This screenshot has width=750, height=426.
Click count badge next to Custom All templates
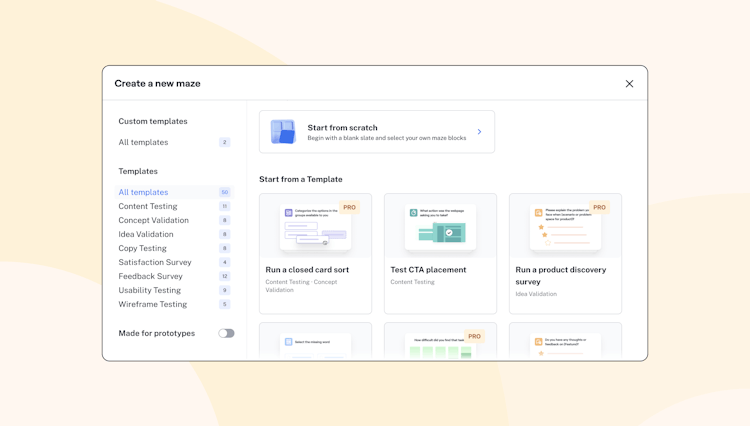click(x=224, y=142)
